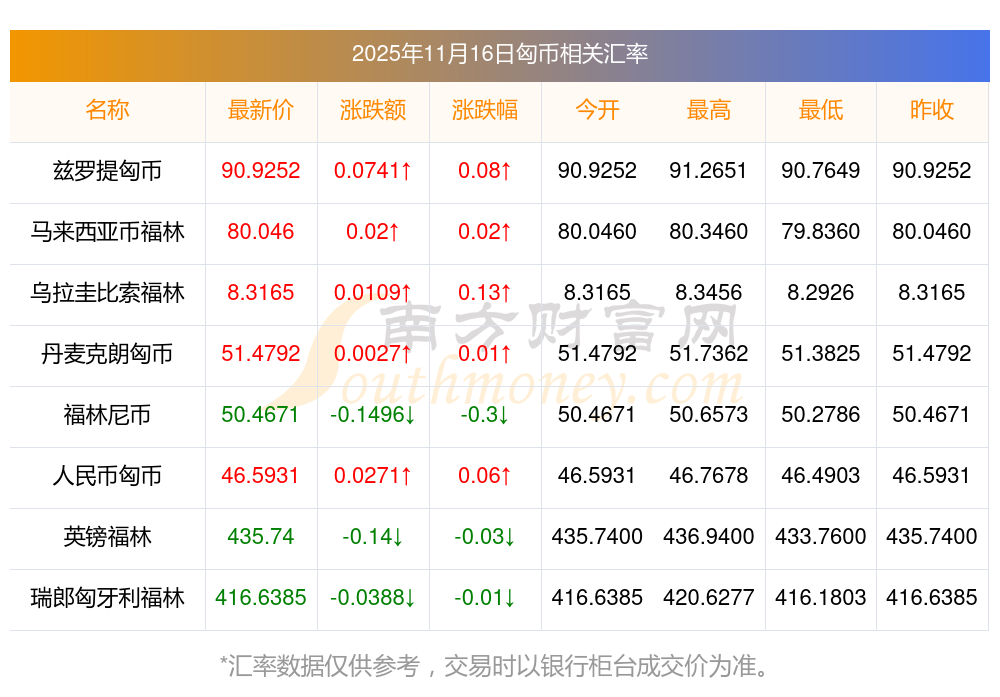Click the high value 80.3460

pyautogui.click(x=709, y=231)
